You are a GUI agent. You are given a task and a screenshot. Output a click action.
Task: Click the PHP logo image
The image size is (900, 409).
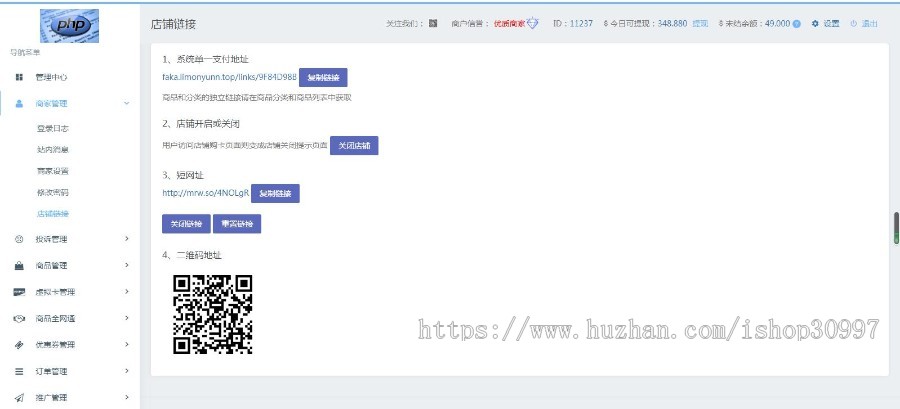[x=69, y=26]
